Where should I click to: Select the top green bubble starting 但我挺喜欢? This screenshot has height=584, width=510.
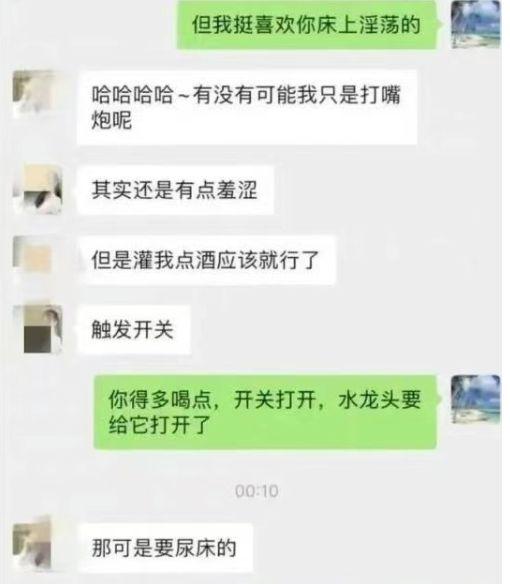pyautogui.click(x=306, y=25)
